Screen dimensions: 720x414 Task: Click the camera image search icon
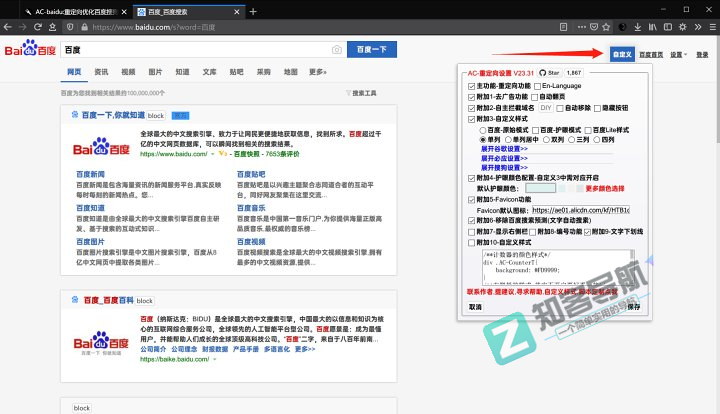point(337,50)
